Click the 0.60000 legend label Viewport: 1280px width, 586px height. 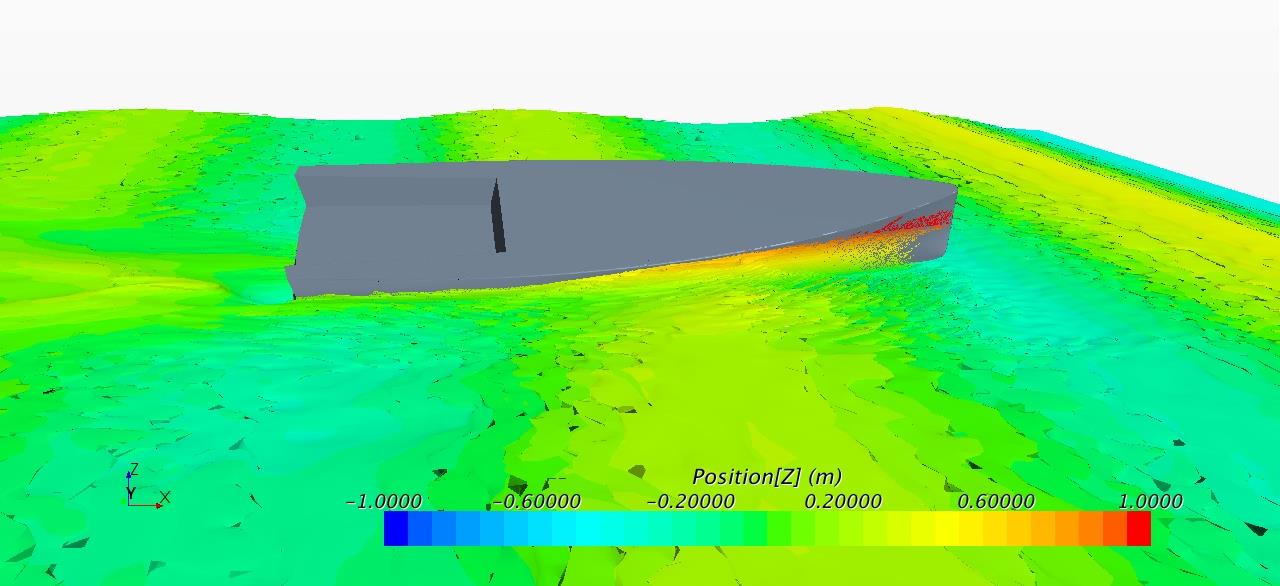[x=996, y=501]
